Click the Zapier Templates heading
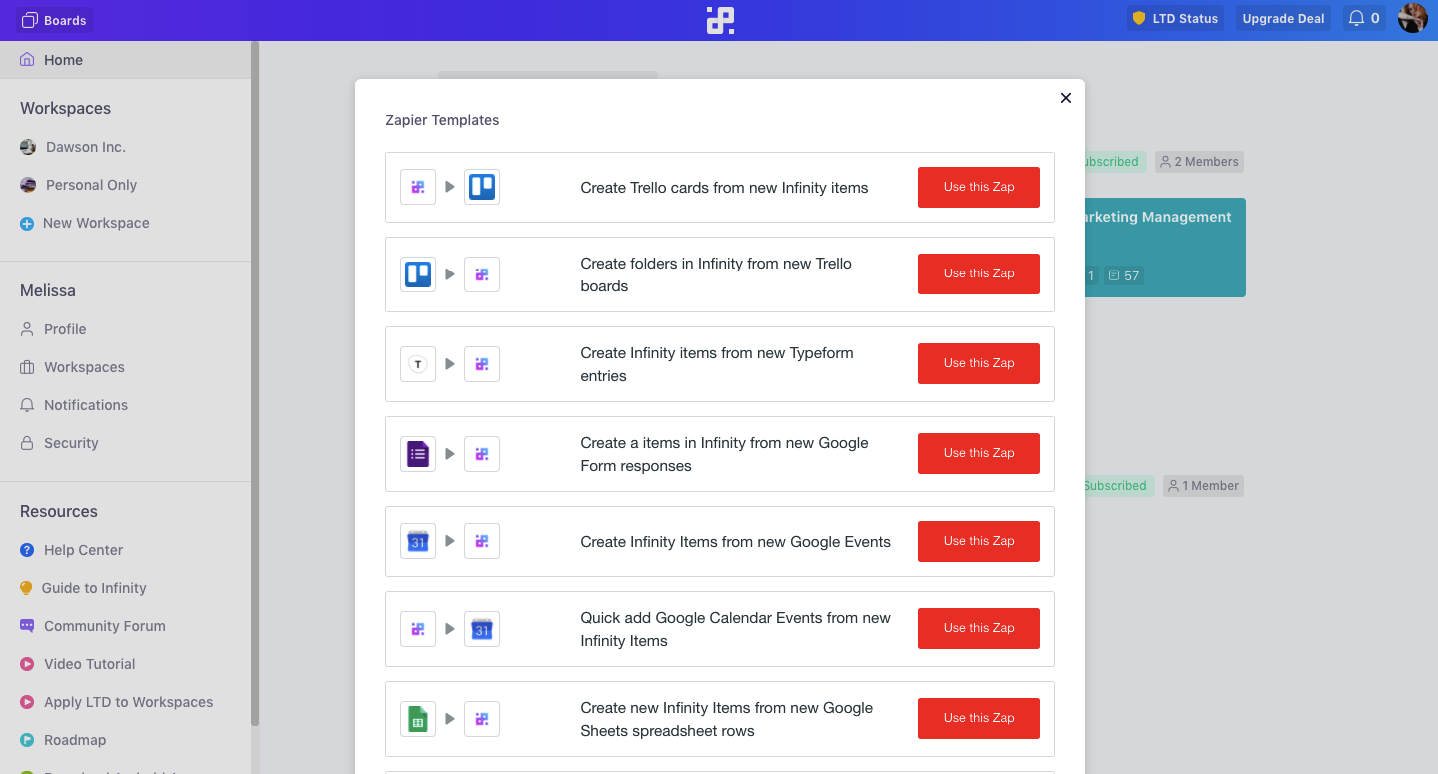 tap(442, 120)
